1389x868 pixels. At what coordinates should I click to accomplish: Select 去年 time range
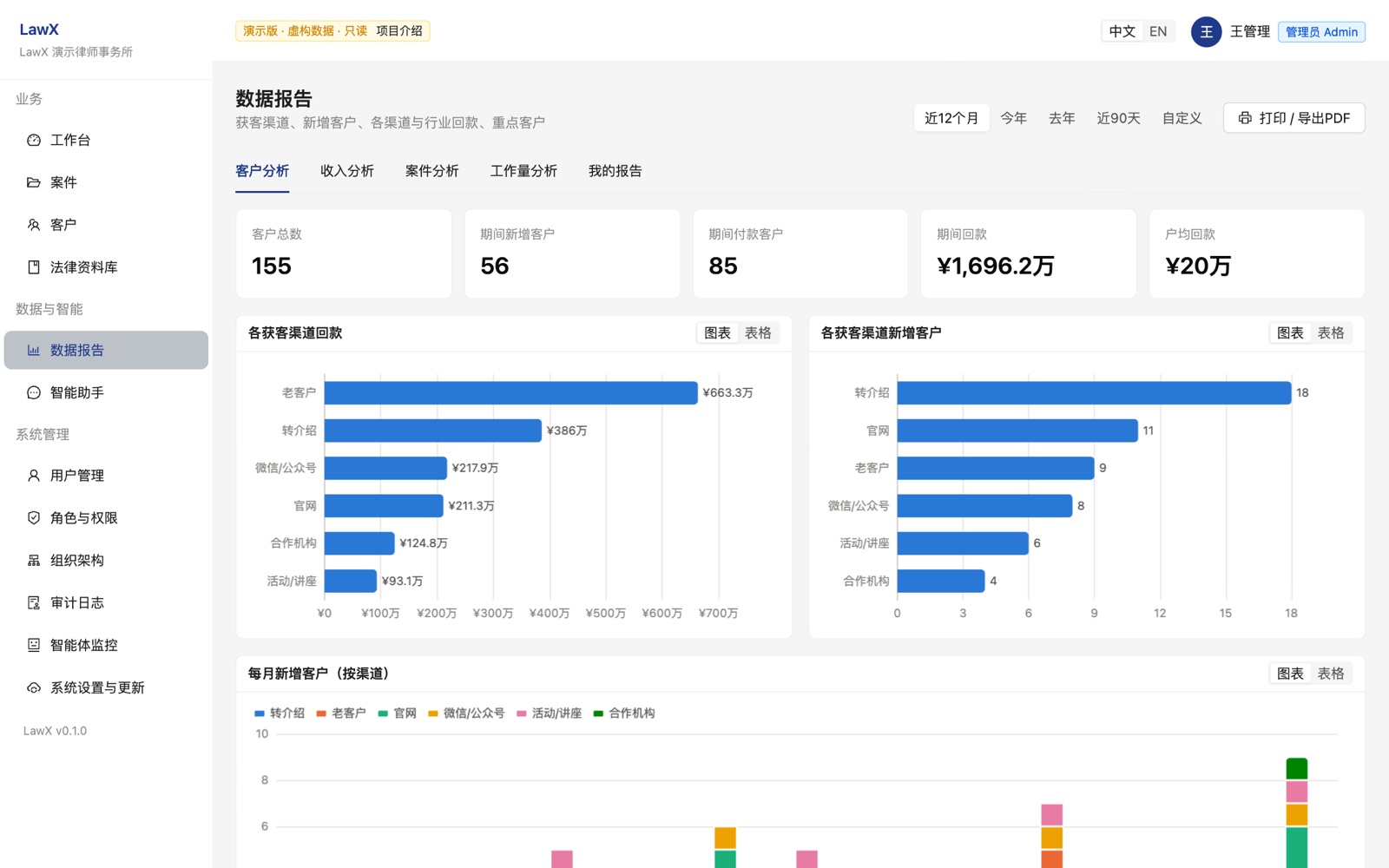coord(1062,118)
